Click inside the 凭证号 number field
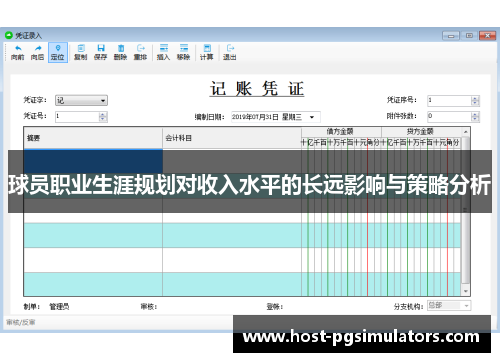The image size is (500, 362). [x=77, y=116]
